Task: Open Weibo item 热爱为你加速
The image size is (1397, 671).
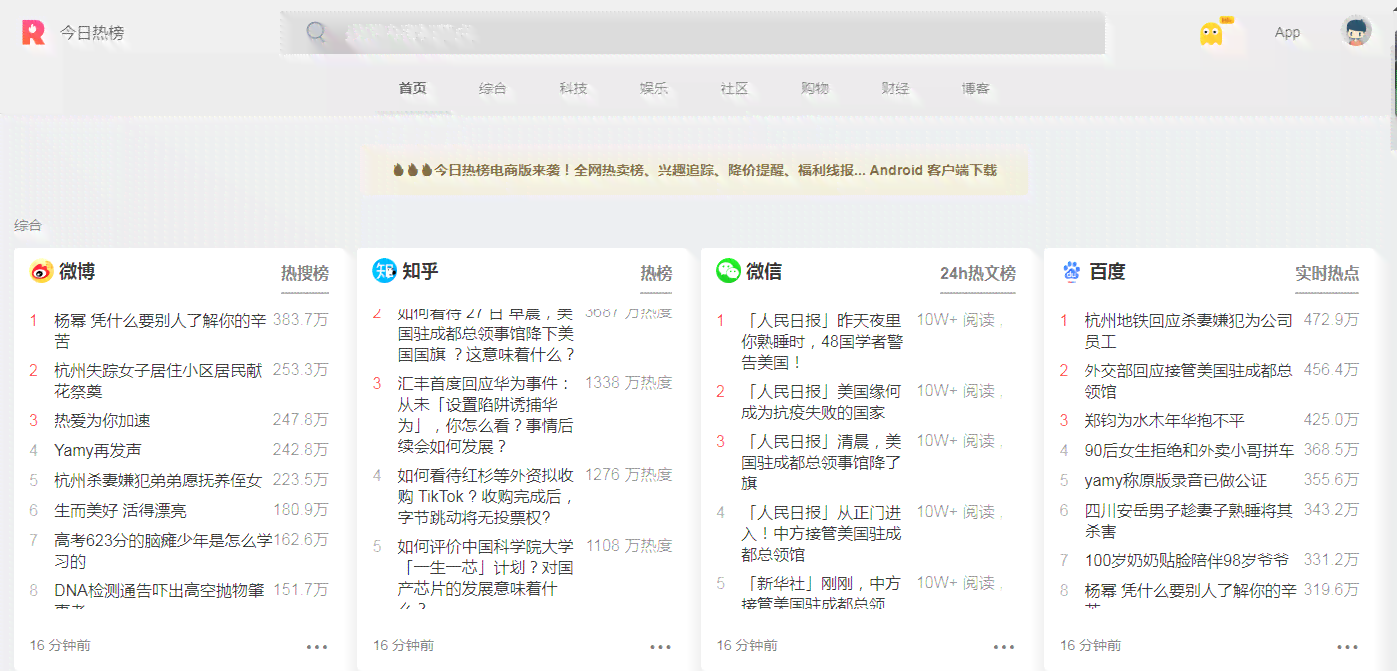Action: 102,421
